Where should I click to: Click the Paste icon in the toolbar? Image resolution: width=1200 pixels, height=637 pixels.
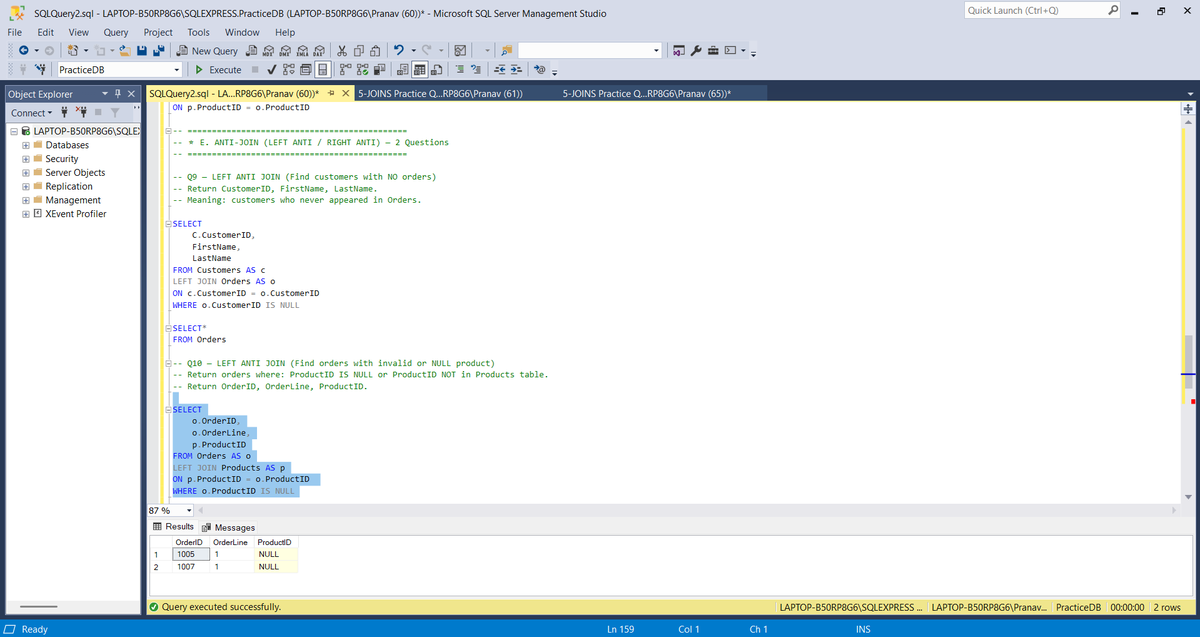click(376, 51)
